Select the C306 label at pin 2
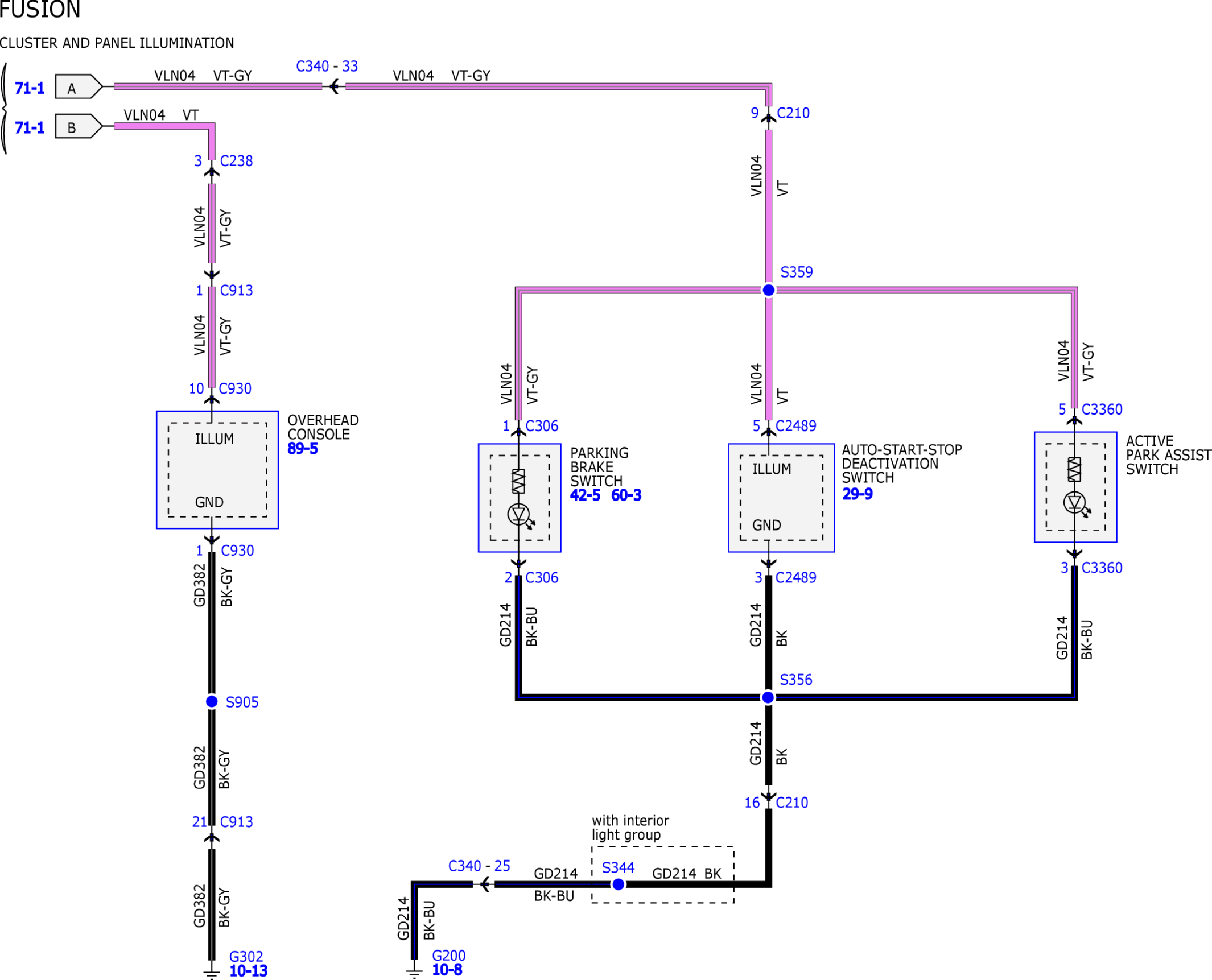The height and width of the screenshot is (980, 1212). coord(542,578)
